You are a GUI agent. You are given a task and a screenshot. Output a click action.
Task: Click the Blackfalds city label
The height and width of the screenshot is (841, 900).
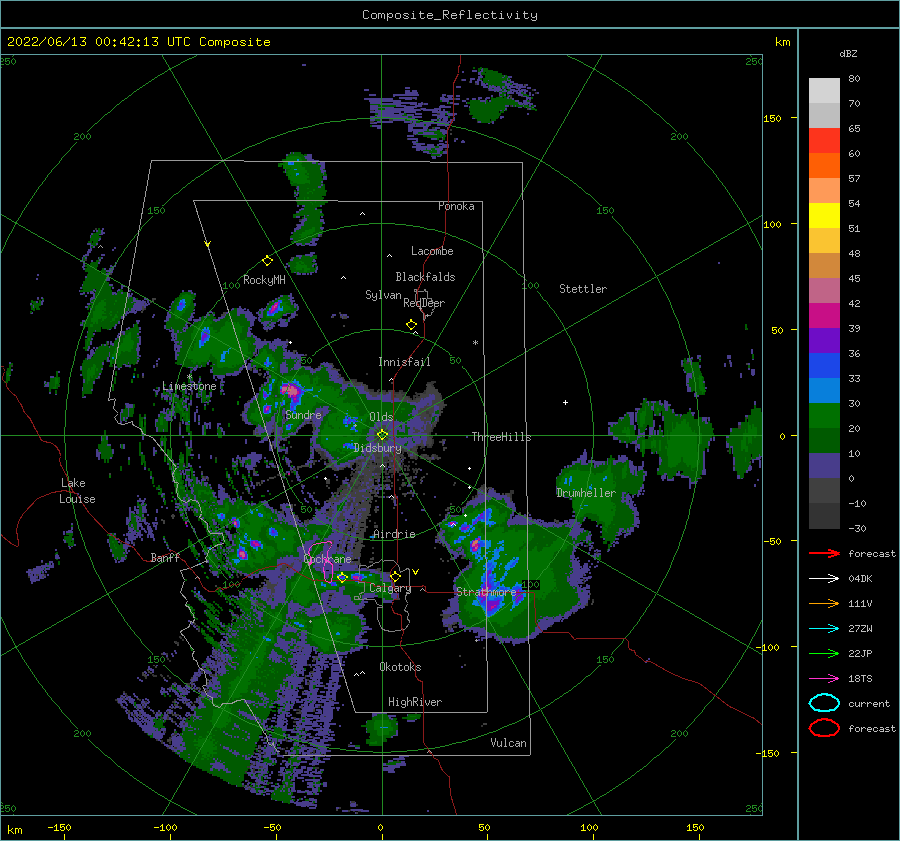point(425,277)
